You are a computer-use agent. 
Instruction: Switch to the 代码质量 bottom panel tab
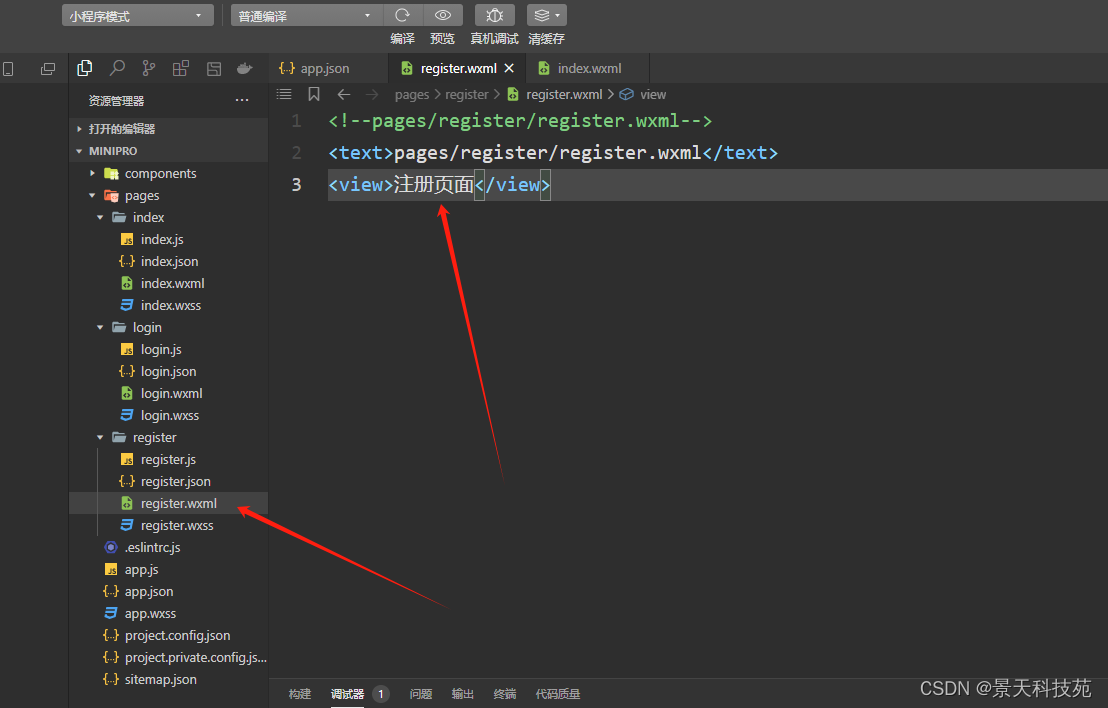point(558,694)
